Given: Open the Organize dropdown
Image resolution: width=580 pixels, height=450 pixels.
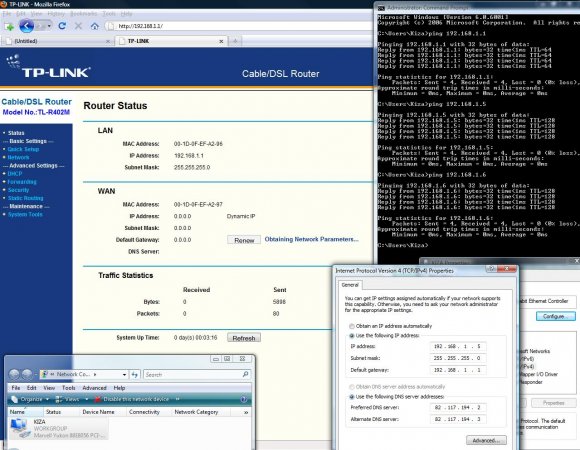Looking at the screenshot, I should [30, 399].
